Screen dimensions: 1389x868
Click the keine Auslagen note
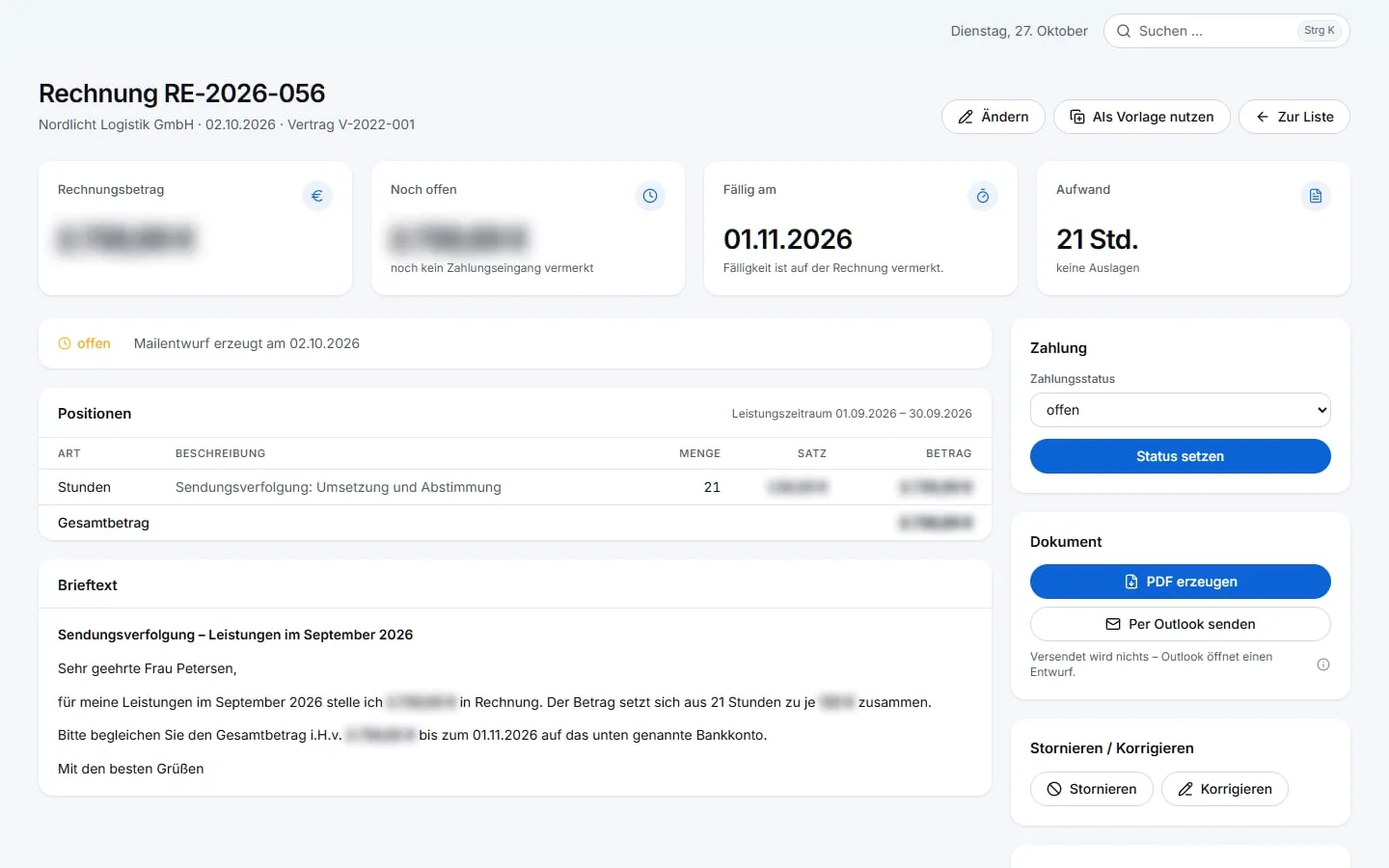pyautogui.click(x=1098, y=268)
